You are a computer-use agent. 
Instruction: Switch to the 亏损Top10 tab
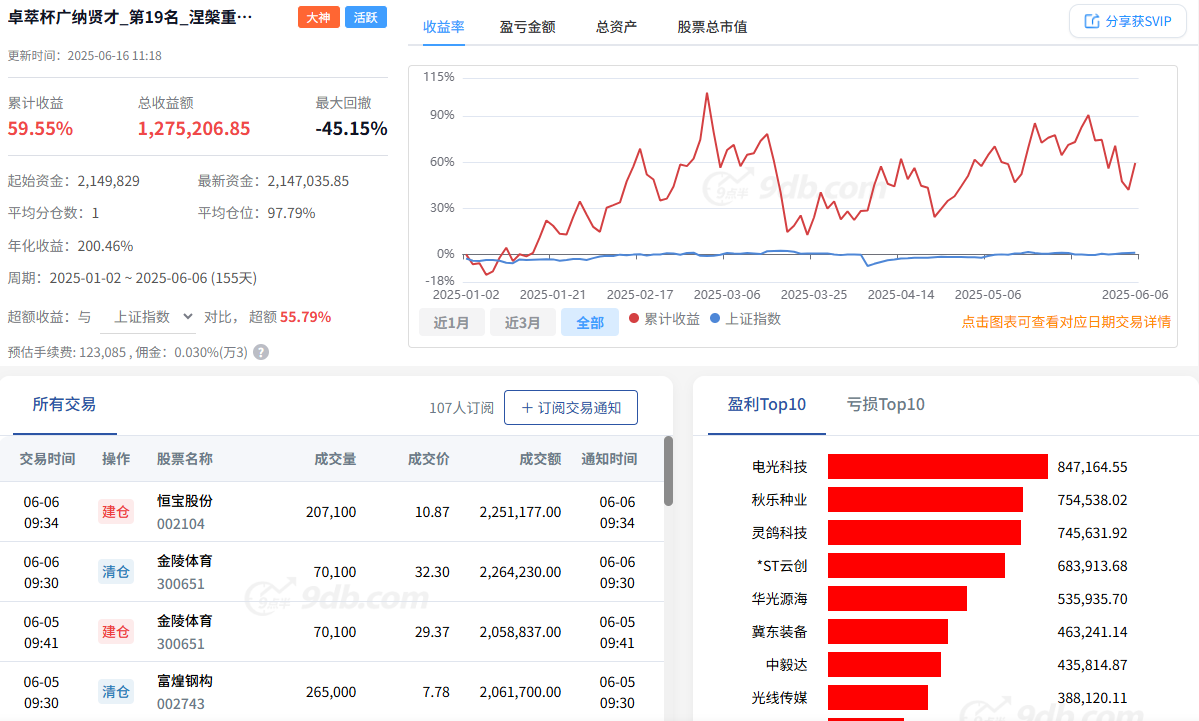pyautogui.click(x=885, y=404)
